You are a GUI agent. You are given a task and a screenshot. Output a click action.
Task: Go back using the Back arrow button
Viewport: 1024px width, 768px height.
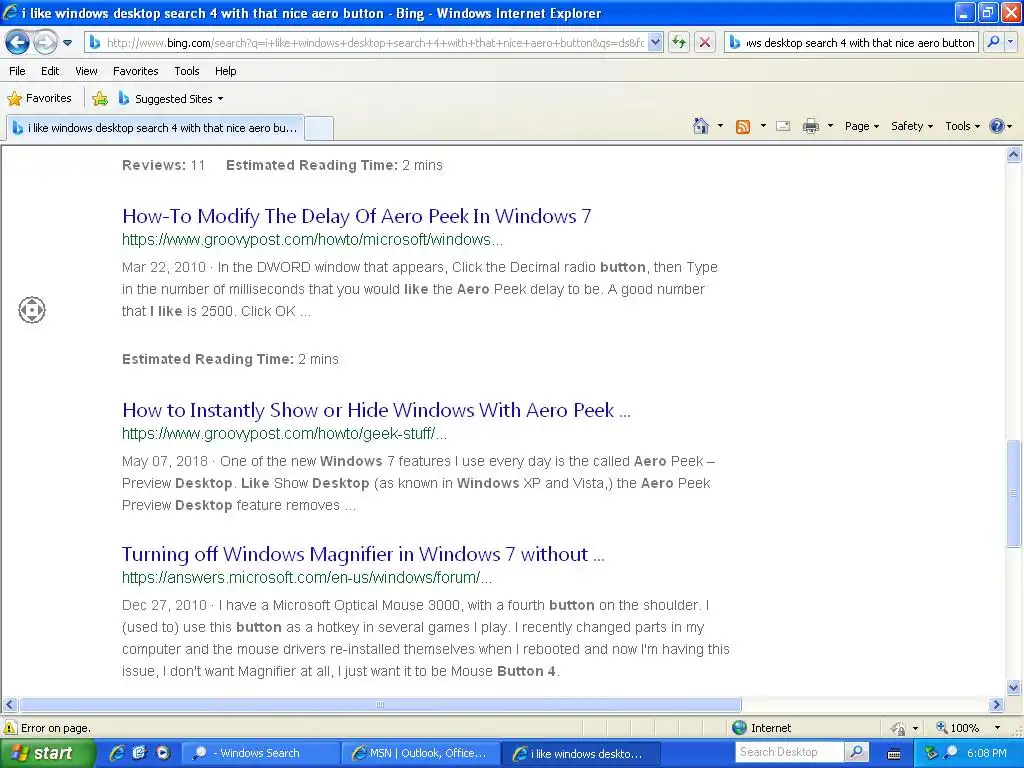[18, 43]
